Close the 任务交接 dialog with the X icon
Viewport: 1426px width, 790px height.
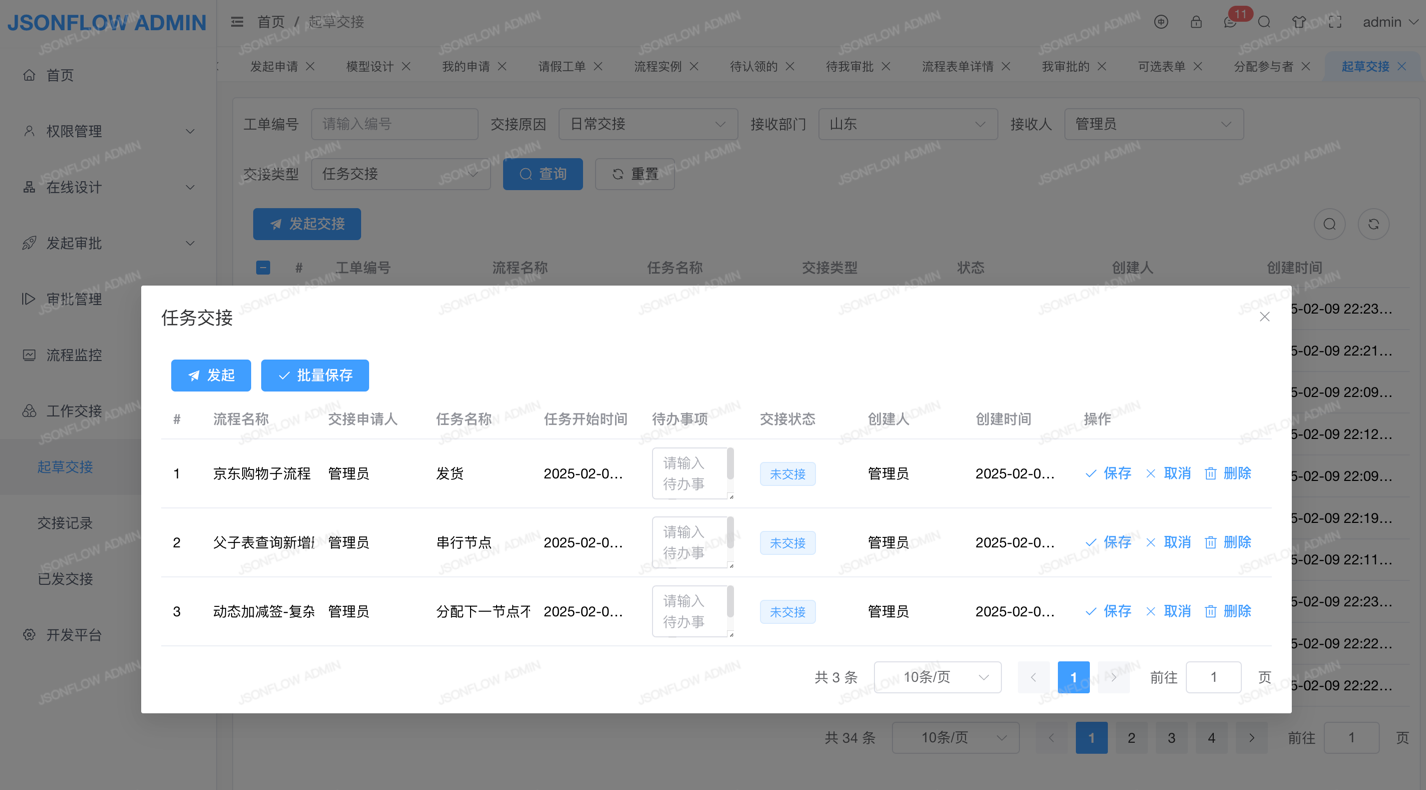point(1264,317)
